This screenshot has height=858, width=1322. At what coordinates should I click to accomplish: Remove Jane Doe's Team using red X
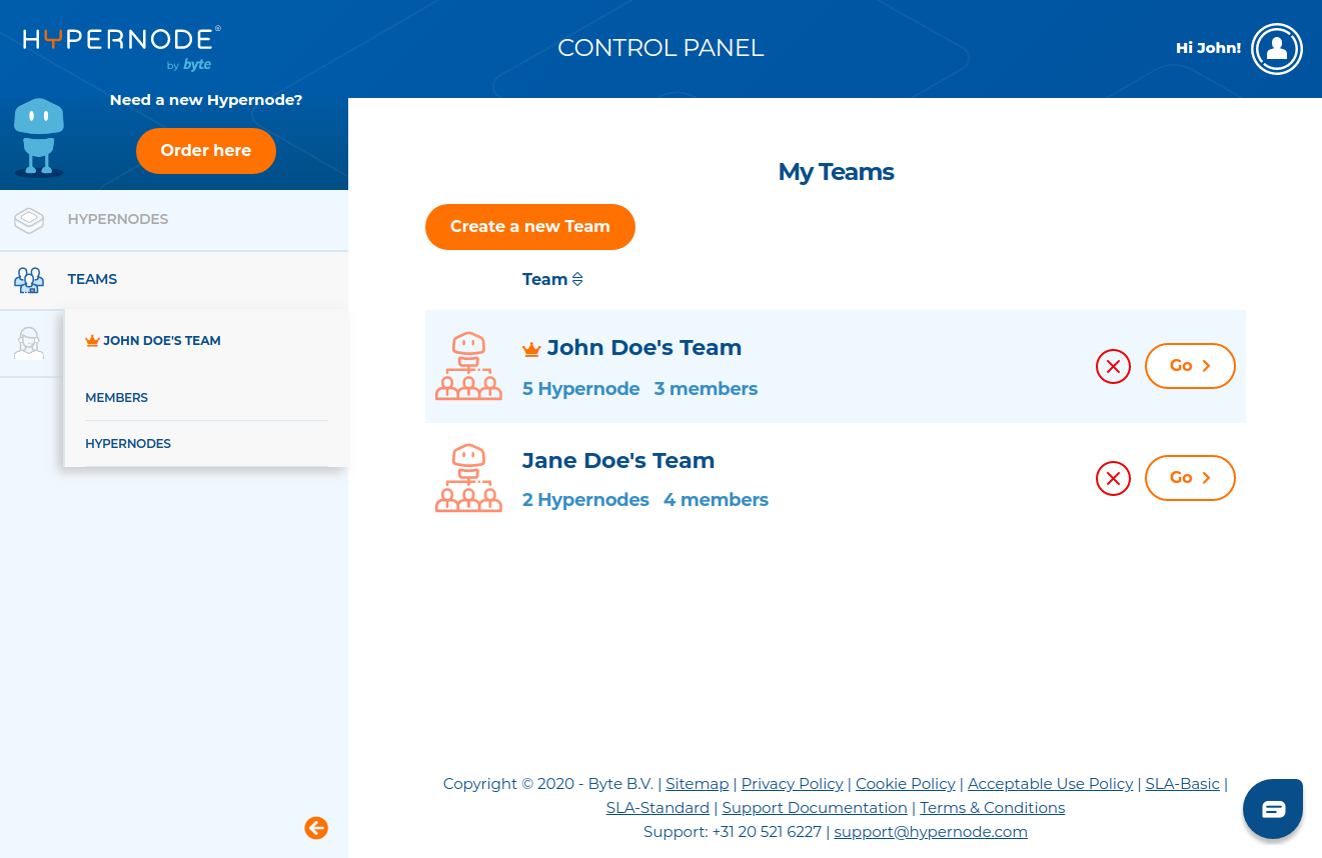click(1113, 478)
